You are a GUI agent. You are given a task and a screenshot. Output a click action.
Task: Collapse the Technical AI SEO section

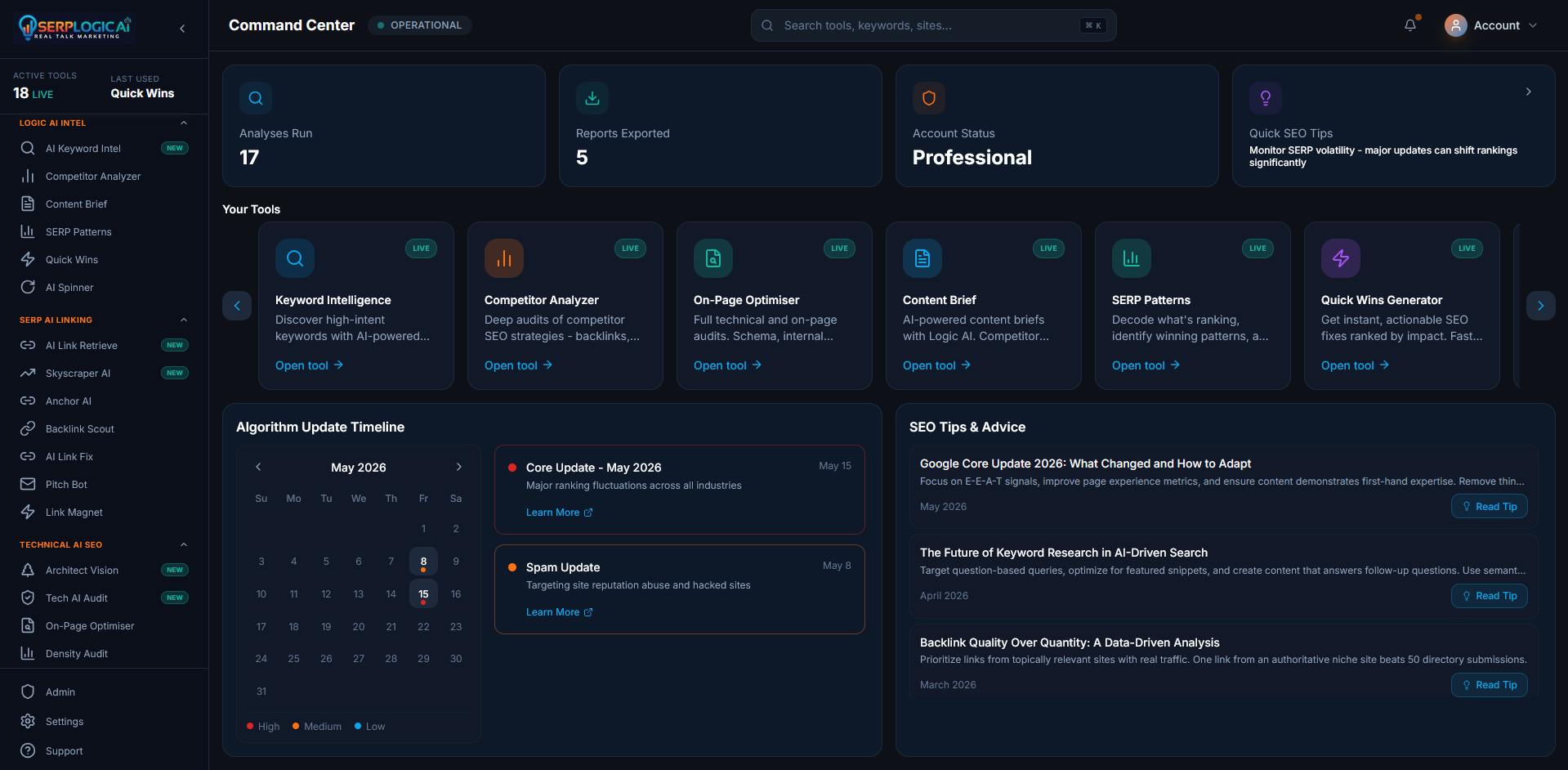click(x=184, y=544)
